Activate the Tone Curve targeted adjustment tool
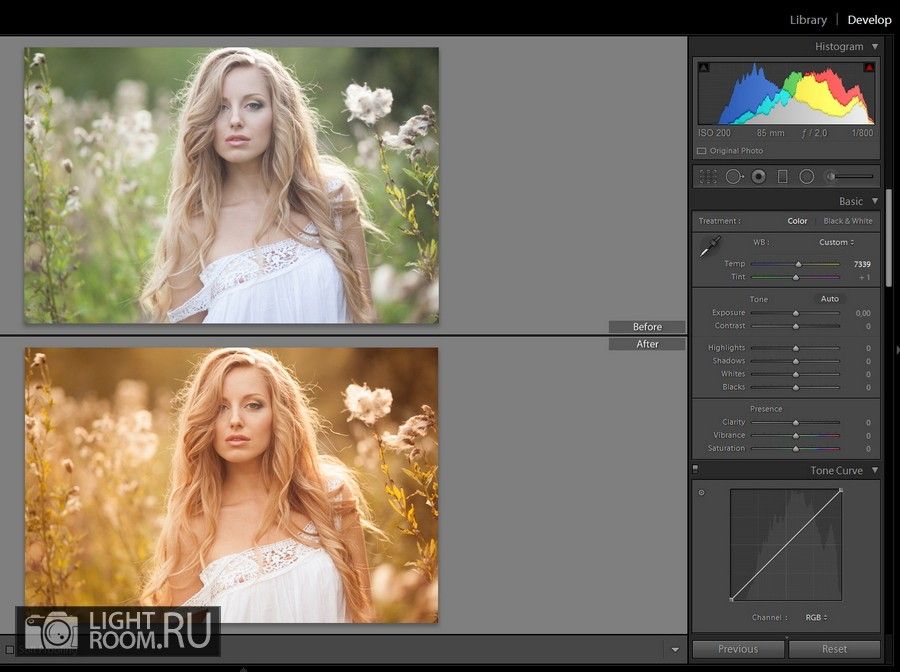The width and height of the screenshot is (900, 672). pyautogui.click(x=701, y=492)
